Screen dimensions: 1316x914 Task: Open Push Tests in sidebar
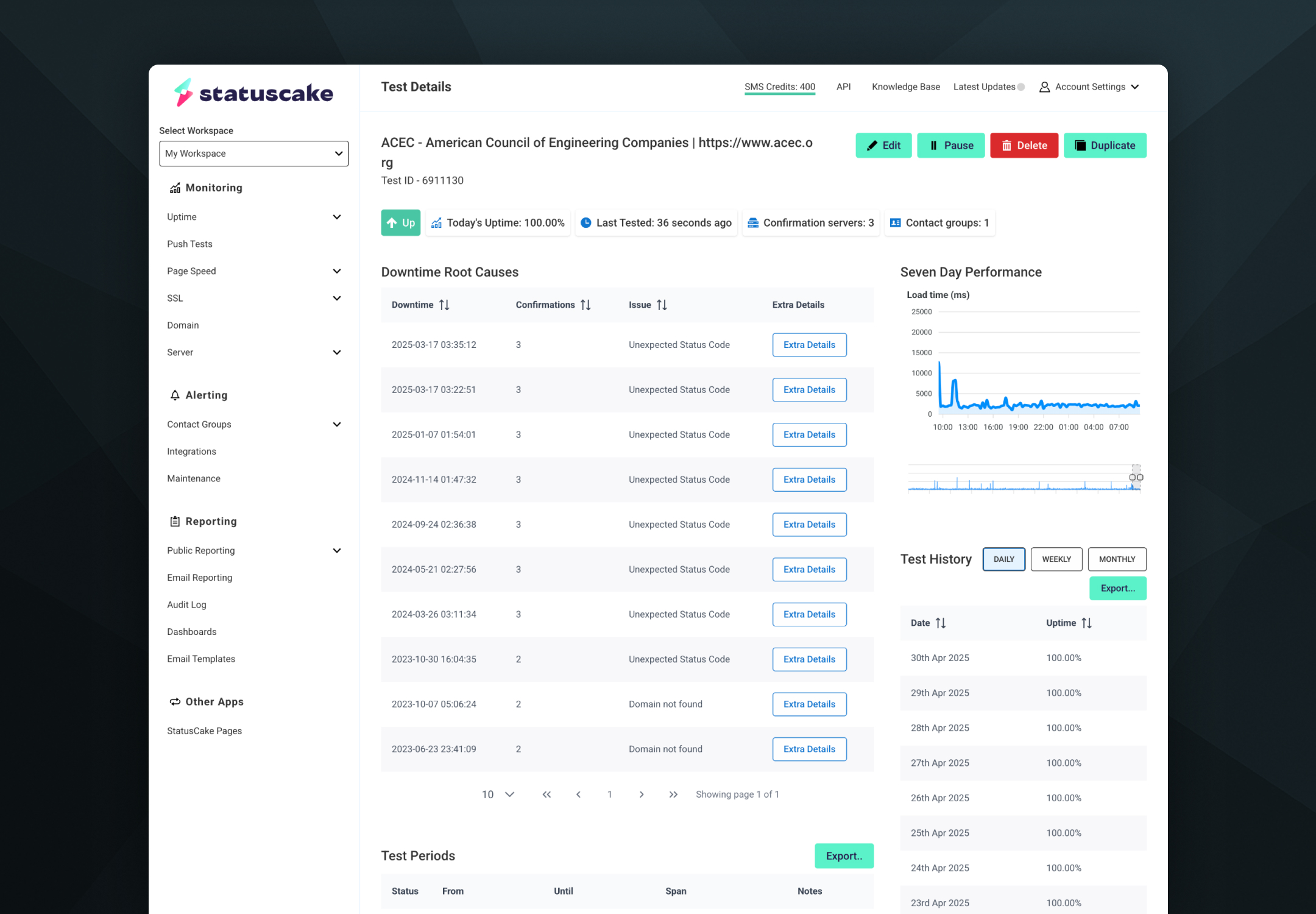(x=189, y=244)
